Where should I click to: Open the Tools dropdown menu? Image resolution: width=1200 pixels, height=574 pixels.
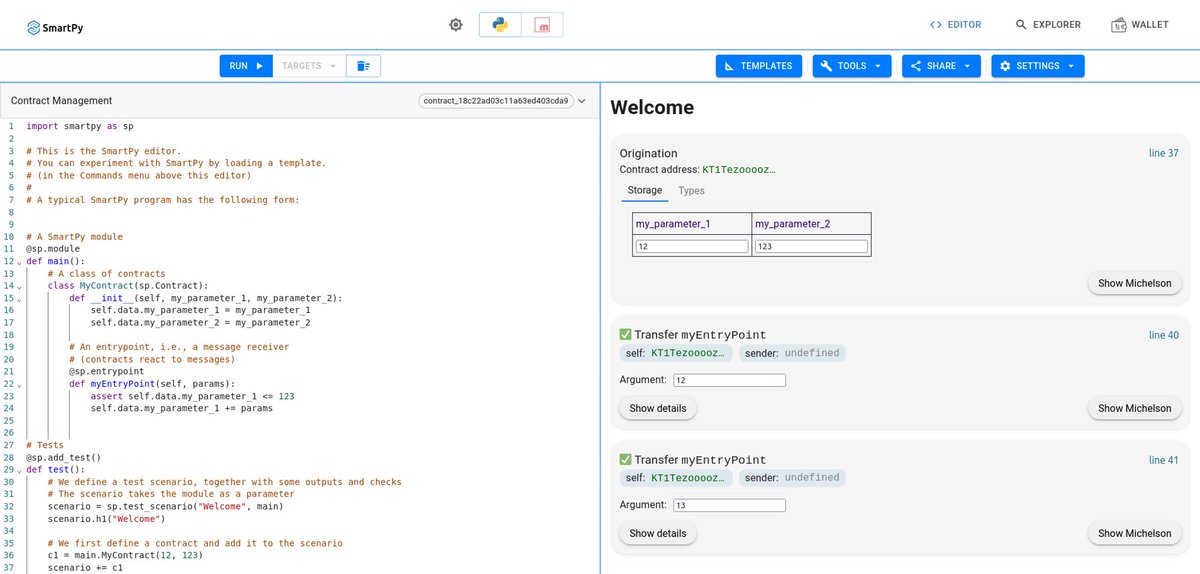[852, 66]
